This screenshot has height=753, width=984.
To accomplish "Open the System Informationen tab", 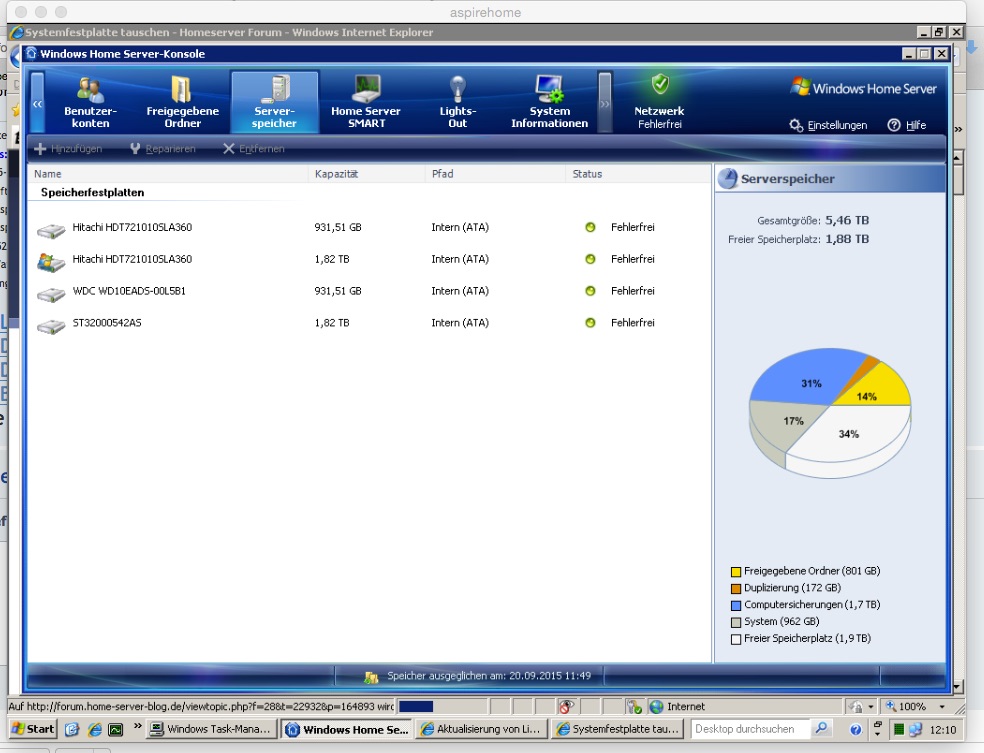I will point(549,102).
